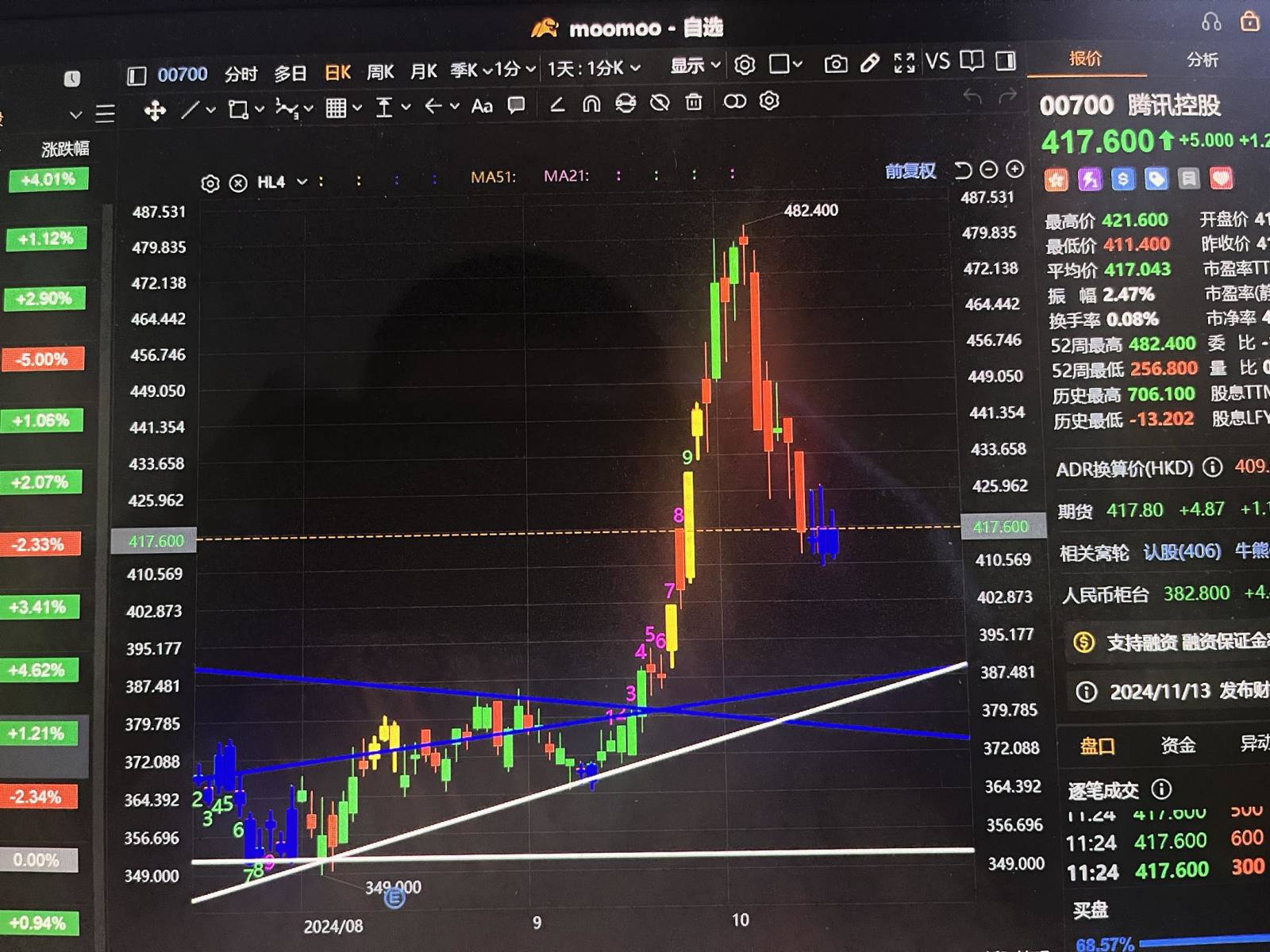Toggle continuous drawing linked-rings icon
This screenshot has width=1270, height=952.
point(735,102)
